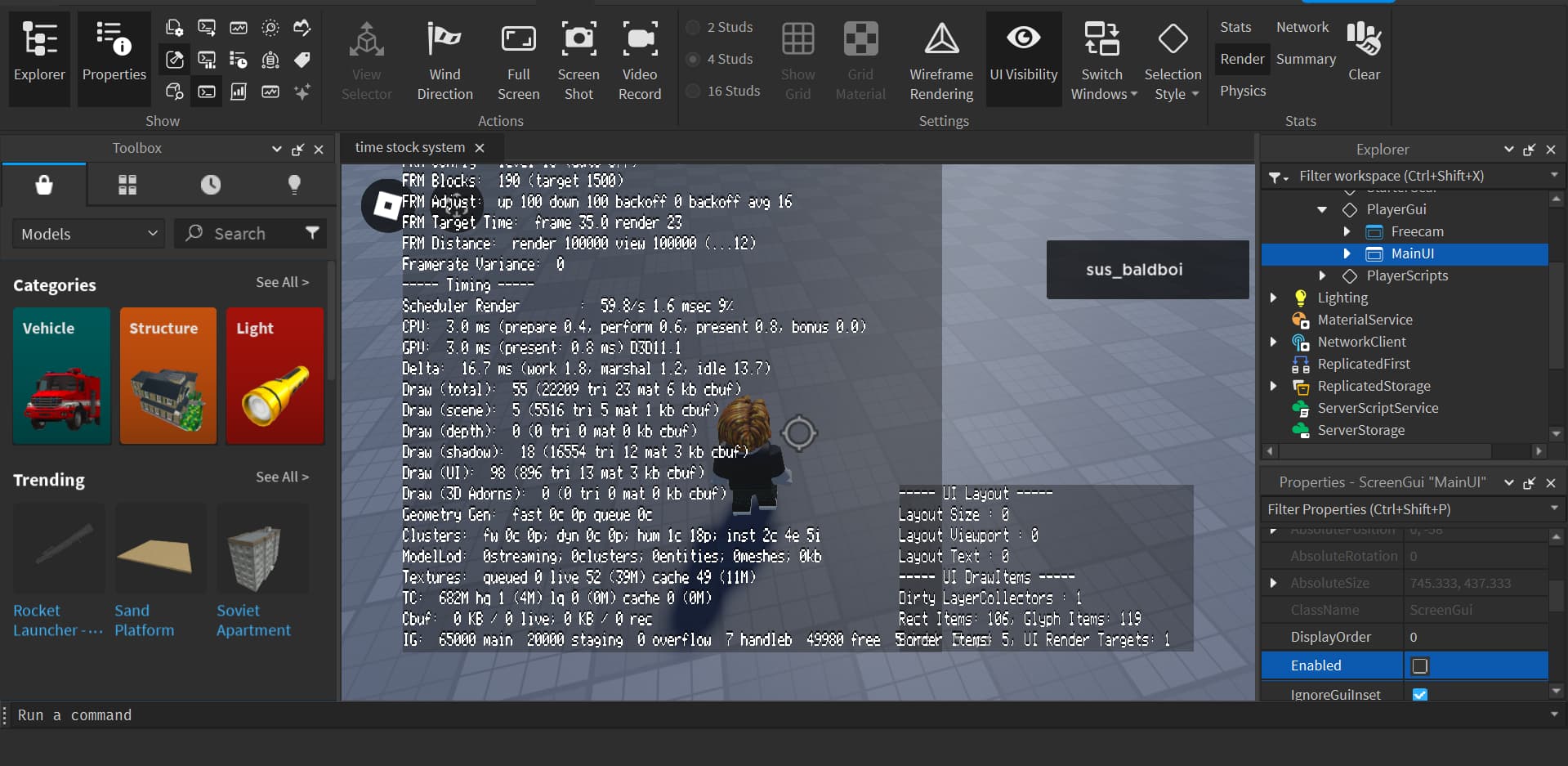
Task: Open the Task Scheduler list-with-clock icon
Action: [239, 60]
